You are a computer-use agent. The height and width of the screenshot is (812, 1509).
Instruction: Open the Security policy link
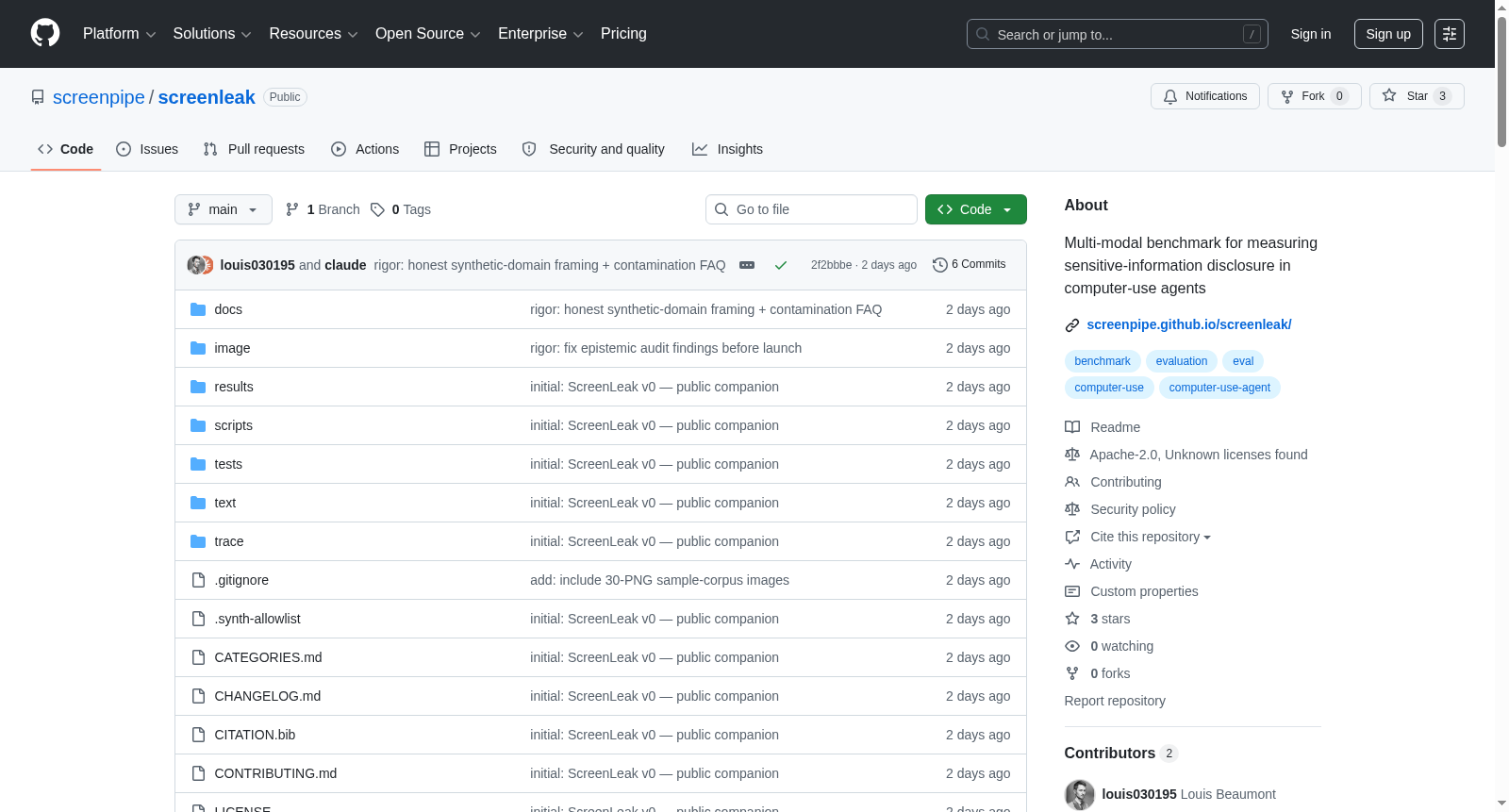point(1133,509)
